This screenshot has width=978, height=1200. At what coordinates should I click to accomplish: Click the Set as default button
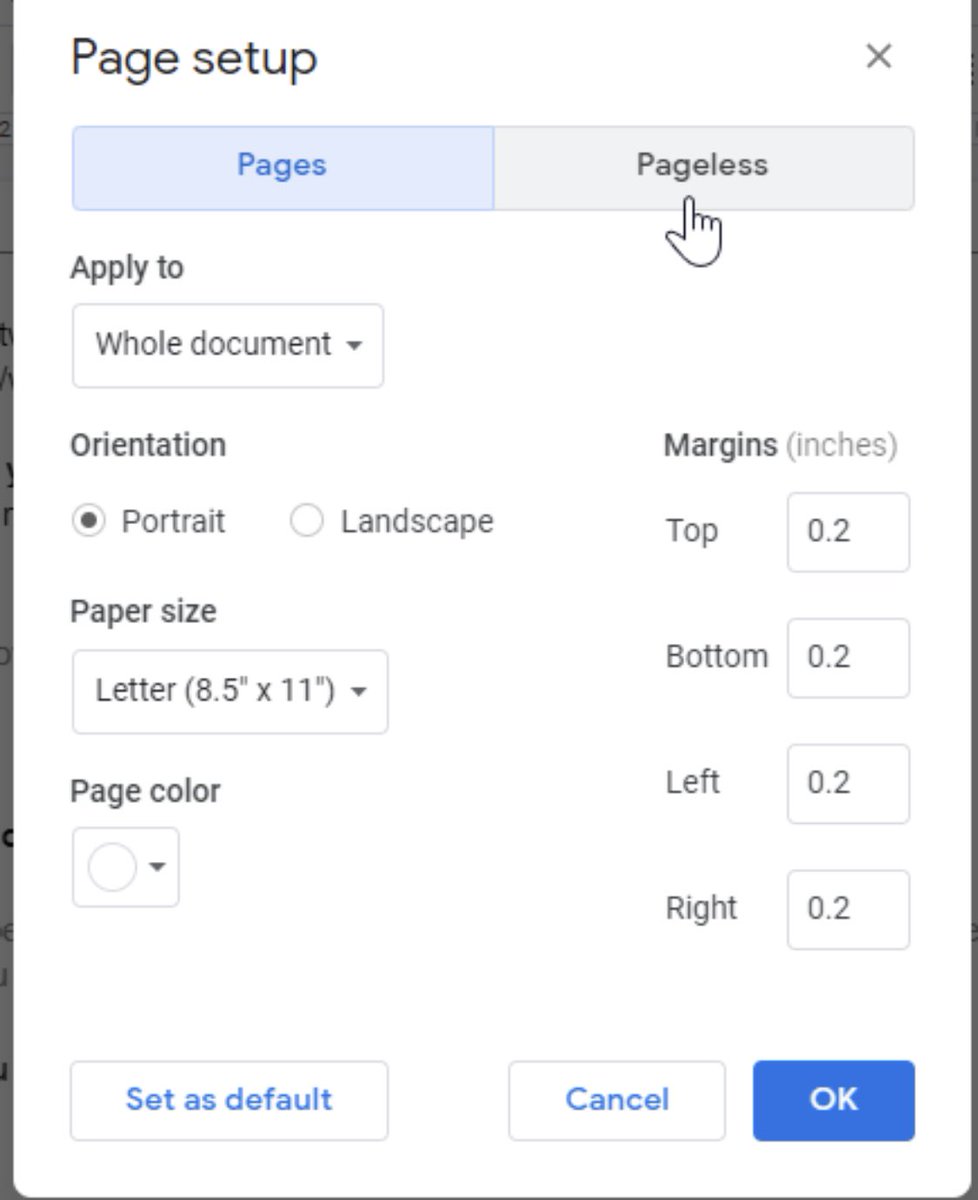pos(228,1100)
